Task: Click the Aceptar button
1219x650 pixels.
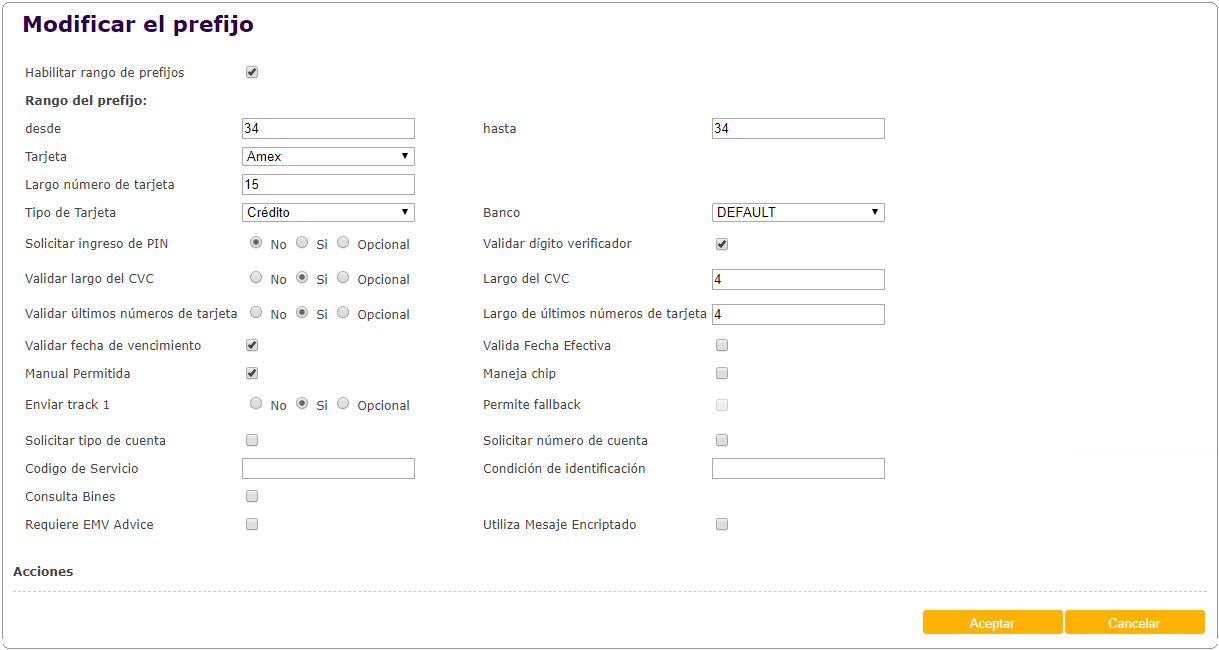Action: [992, 623]
